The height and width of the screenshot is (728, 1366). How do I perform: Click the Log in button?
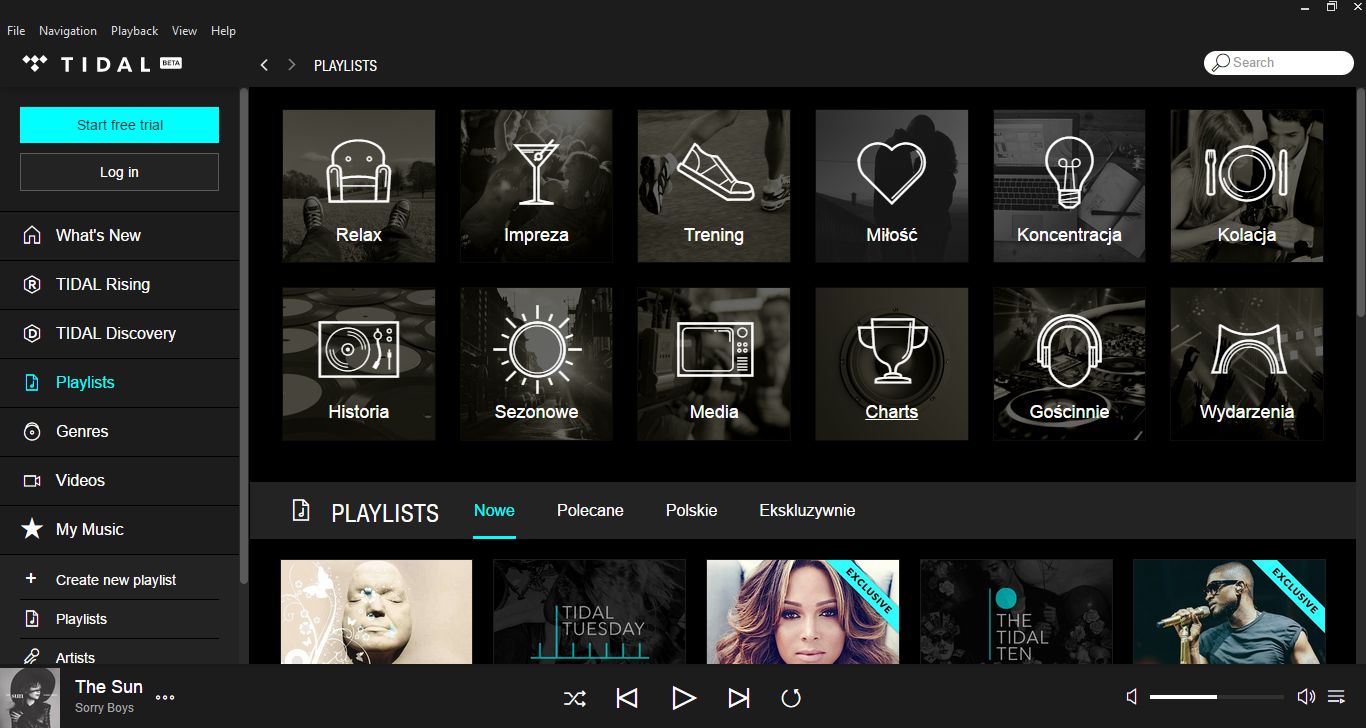point(119,172)
